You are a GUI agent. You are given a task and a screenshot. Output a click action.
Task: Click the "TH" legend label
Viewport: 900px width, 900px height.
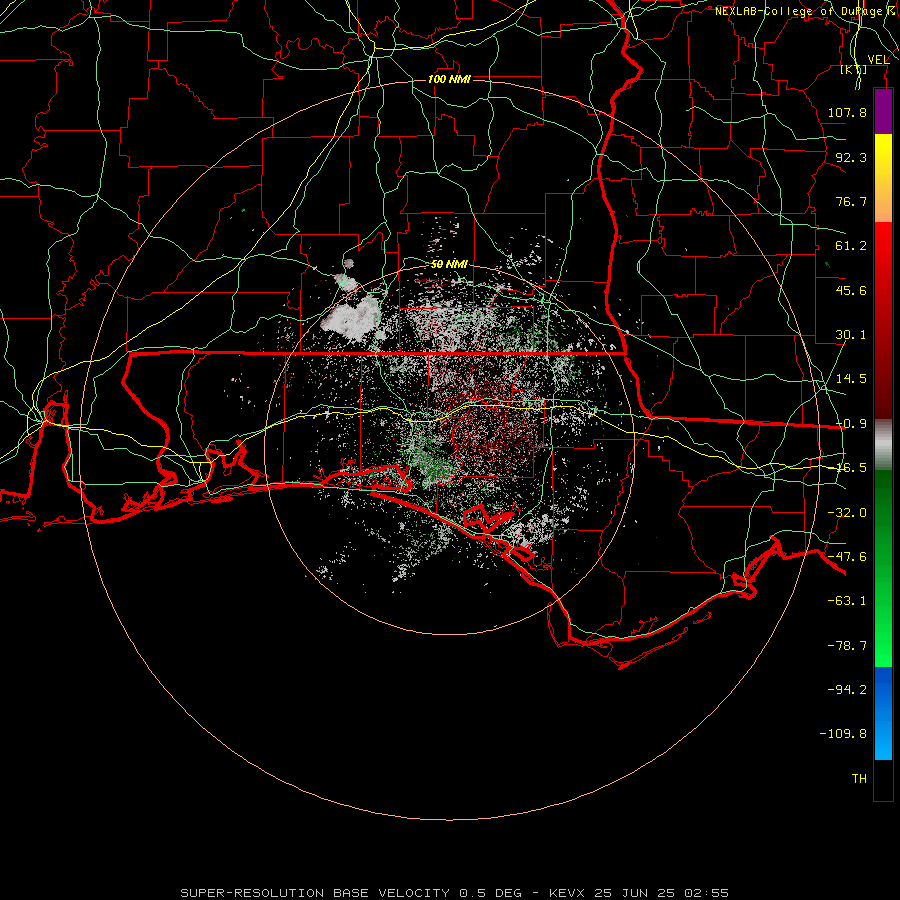[x=859, y=779]
